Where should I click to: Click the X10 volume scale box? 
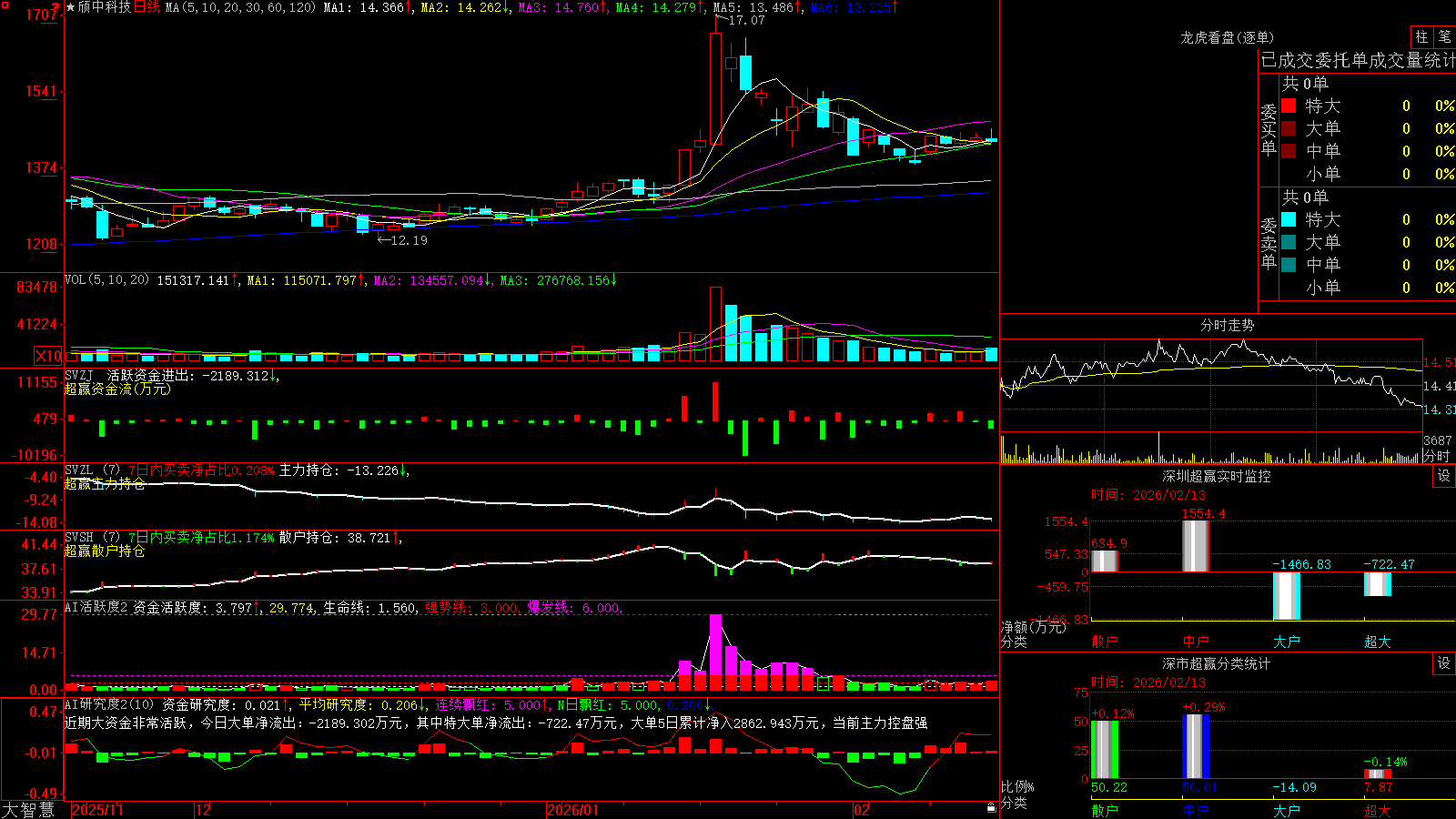click(49, 356)
